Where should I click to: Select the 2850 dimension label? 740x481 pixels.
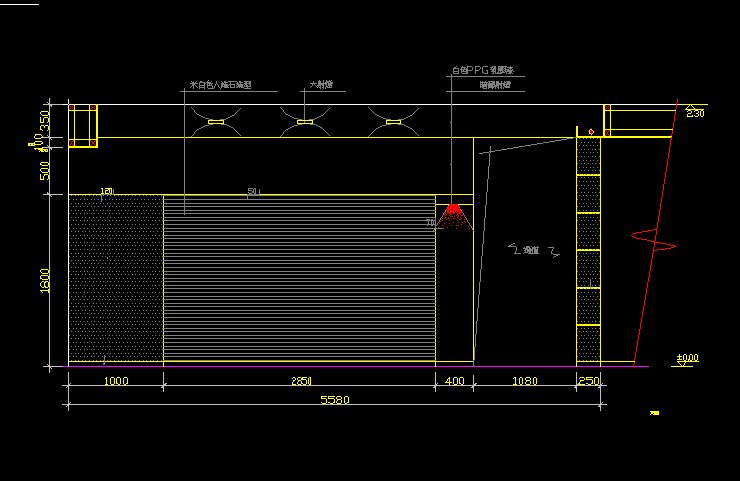coord(299,381)
